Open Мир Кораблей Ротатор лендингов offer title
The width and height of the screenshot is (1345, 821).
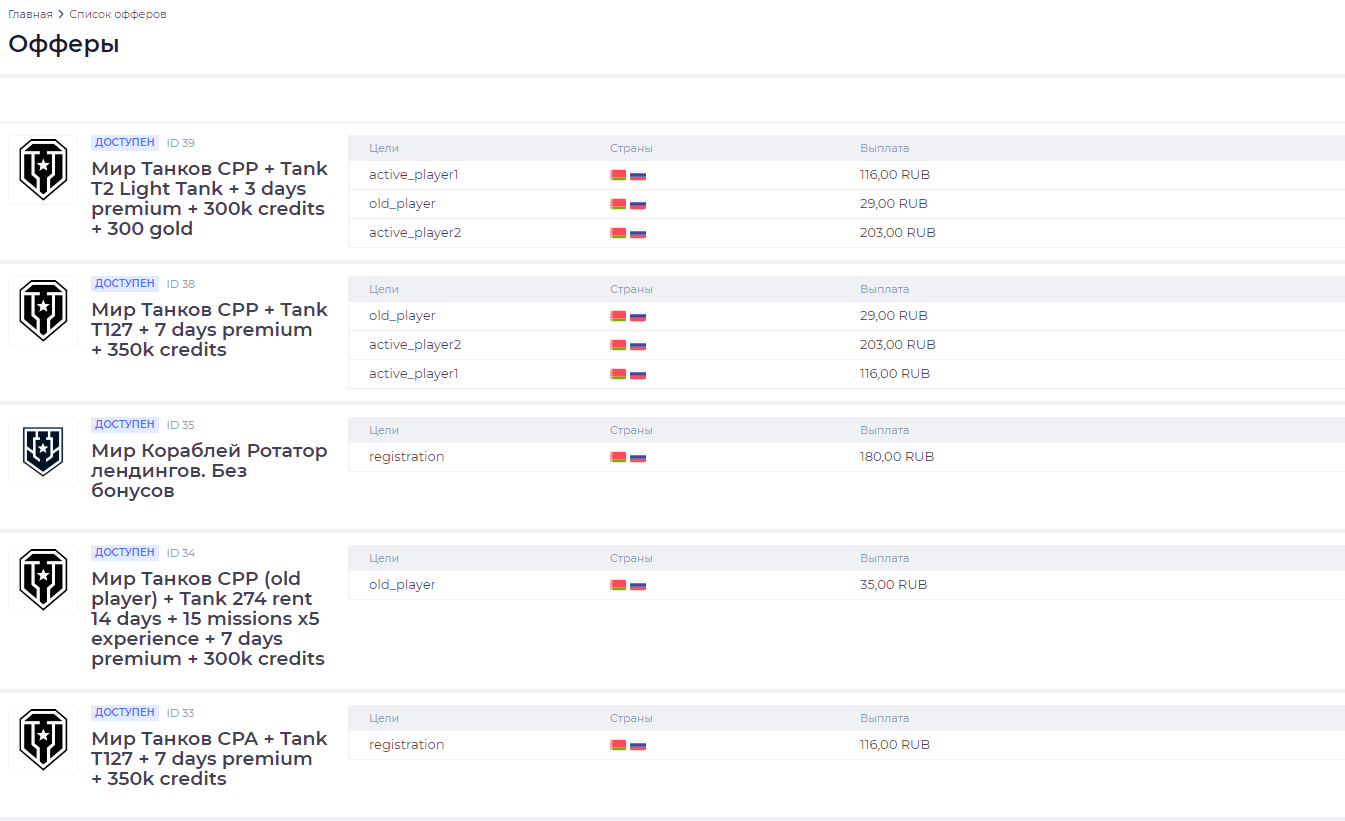click(209, 471)
